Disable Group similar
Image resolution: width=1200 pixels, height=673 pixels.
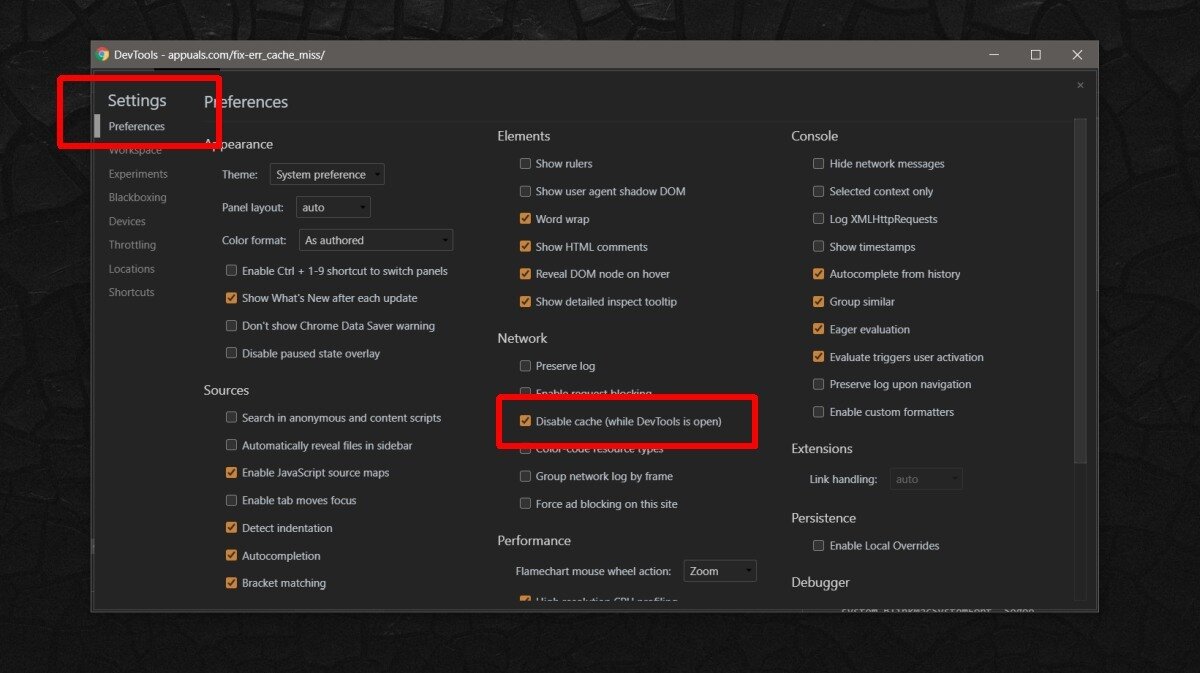[817, 301]
